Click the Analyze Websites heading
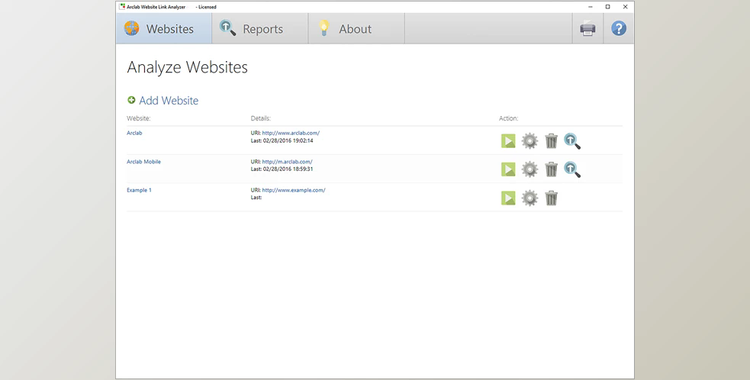This screenshot has height=380, width=750. 187,67
